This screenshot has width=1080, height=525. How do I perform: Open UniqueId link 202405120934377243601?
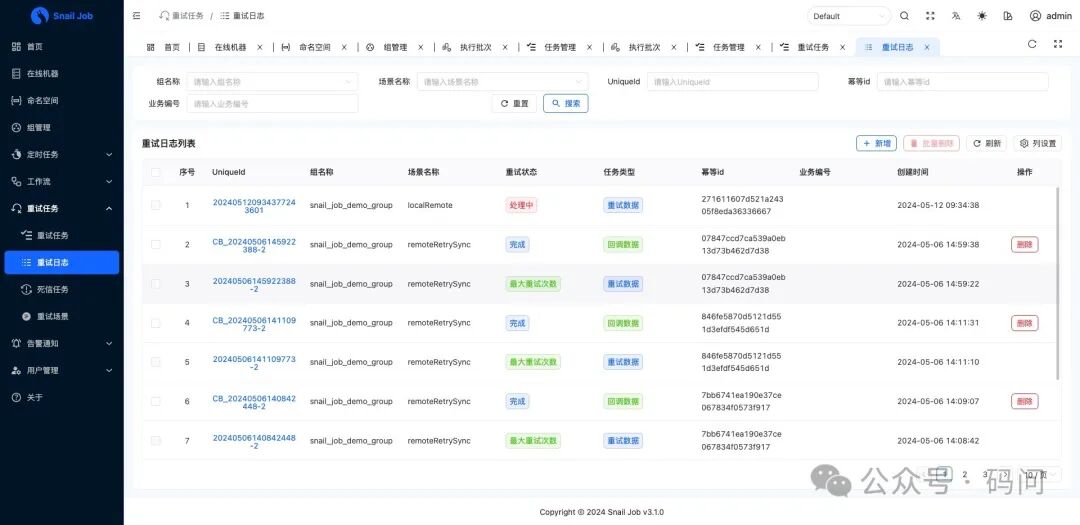click(254, 206)
